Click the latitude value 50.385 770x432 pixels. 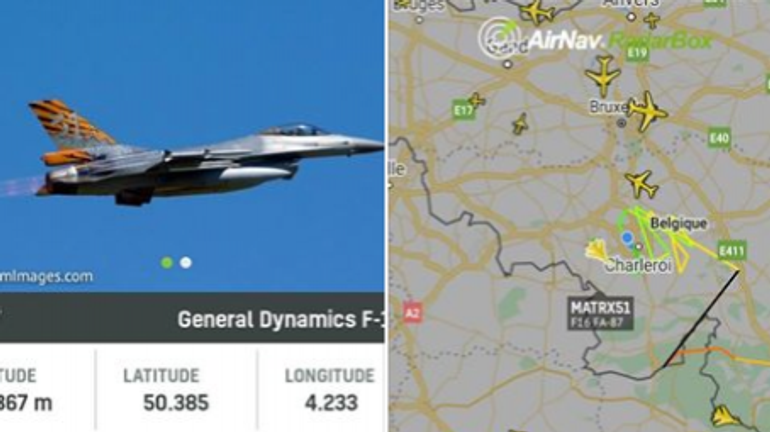[x=176, y=403]
